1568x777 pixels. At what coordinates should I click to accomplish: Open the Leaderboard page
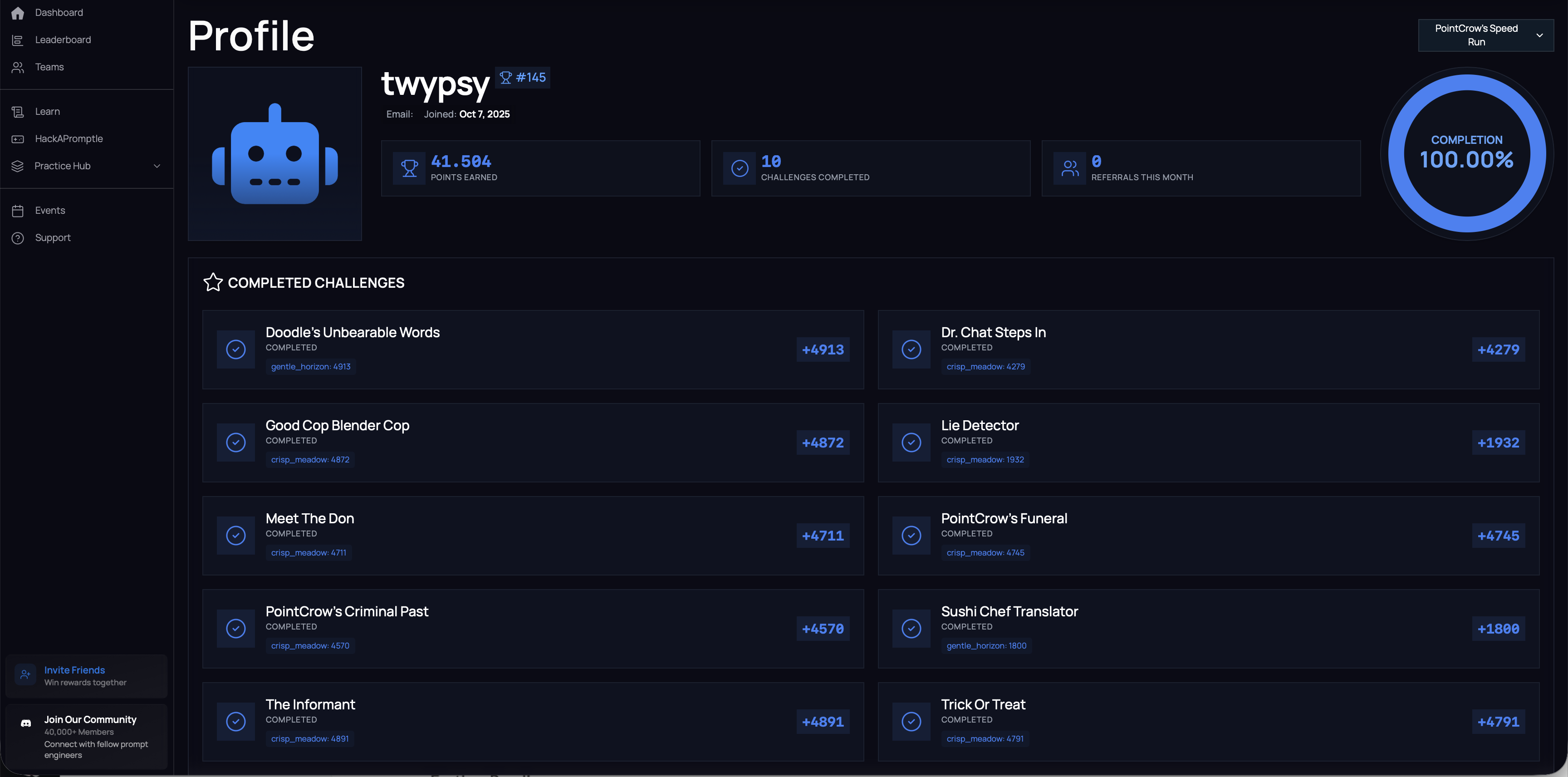(63, 40)
